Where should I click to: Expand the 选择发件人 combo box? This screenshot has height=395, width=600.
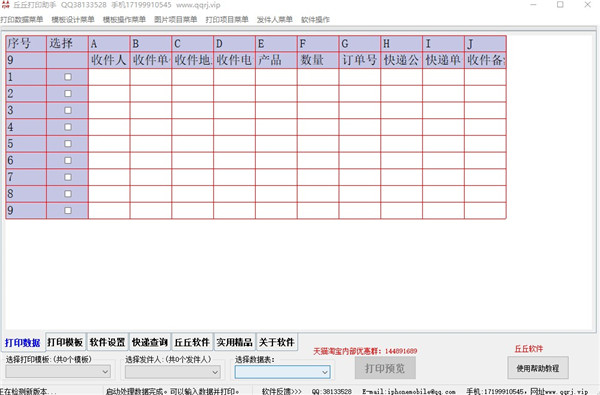[x=173, y=372]
